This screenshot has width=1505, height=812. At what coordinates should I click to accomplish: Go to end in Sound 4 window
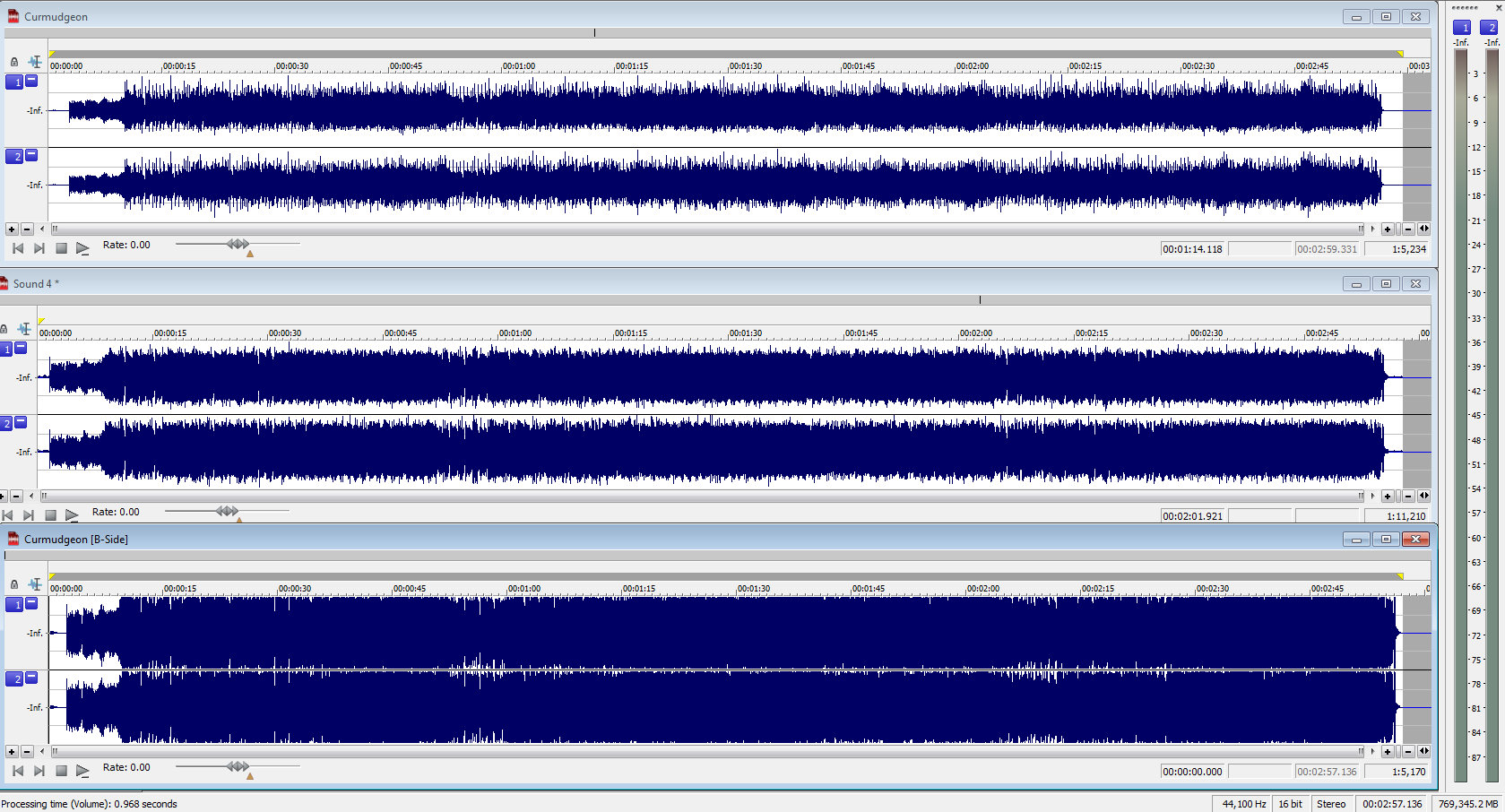coord(29,515)
